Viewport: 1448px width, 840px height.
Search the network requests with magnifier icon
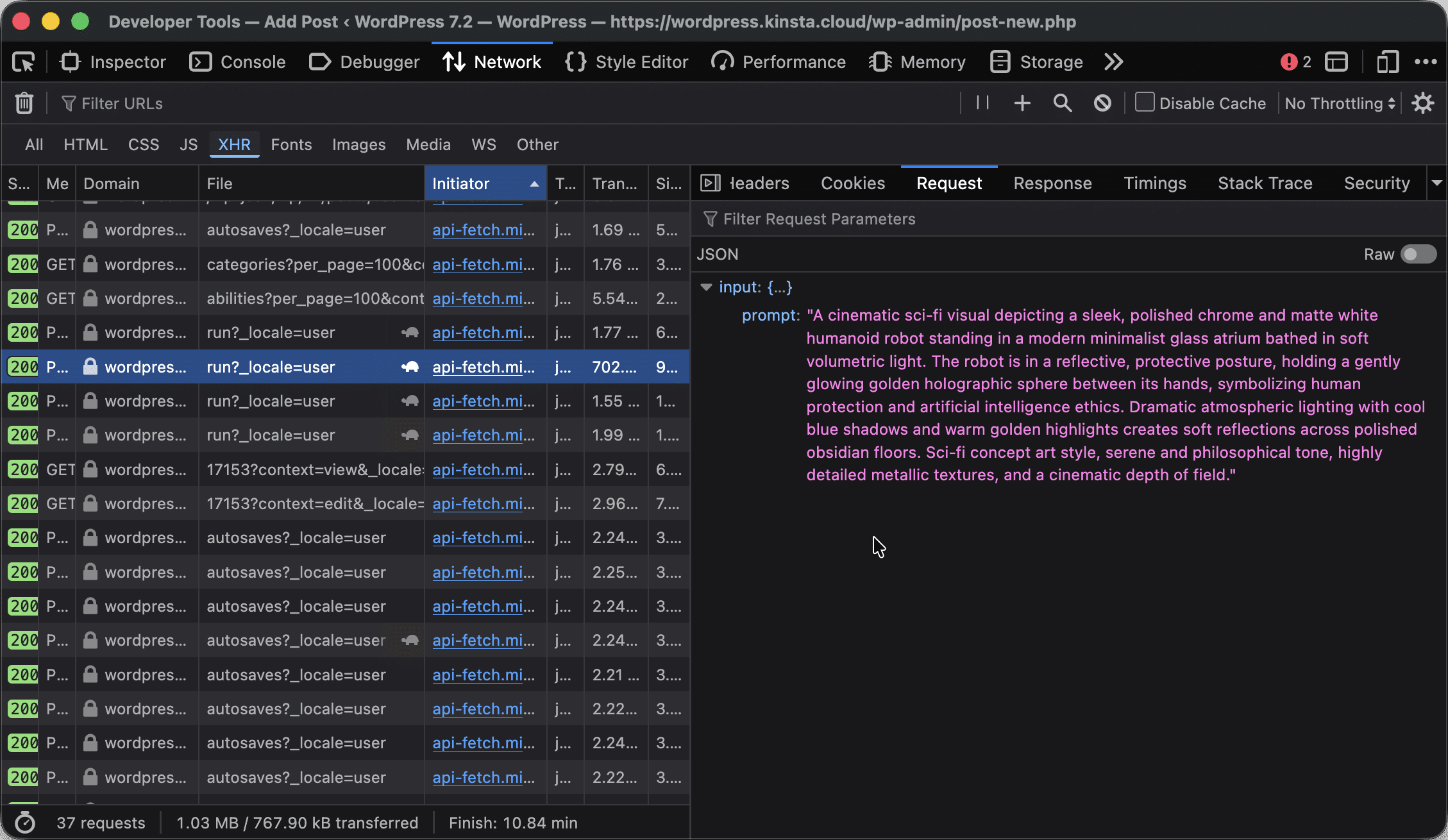1063,103
